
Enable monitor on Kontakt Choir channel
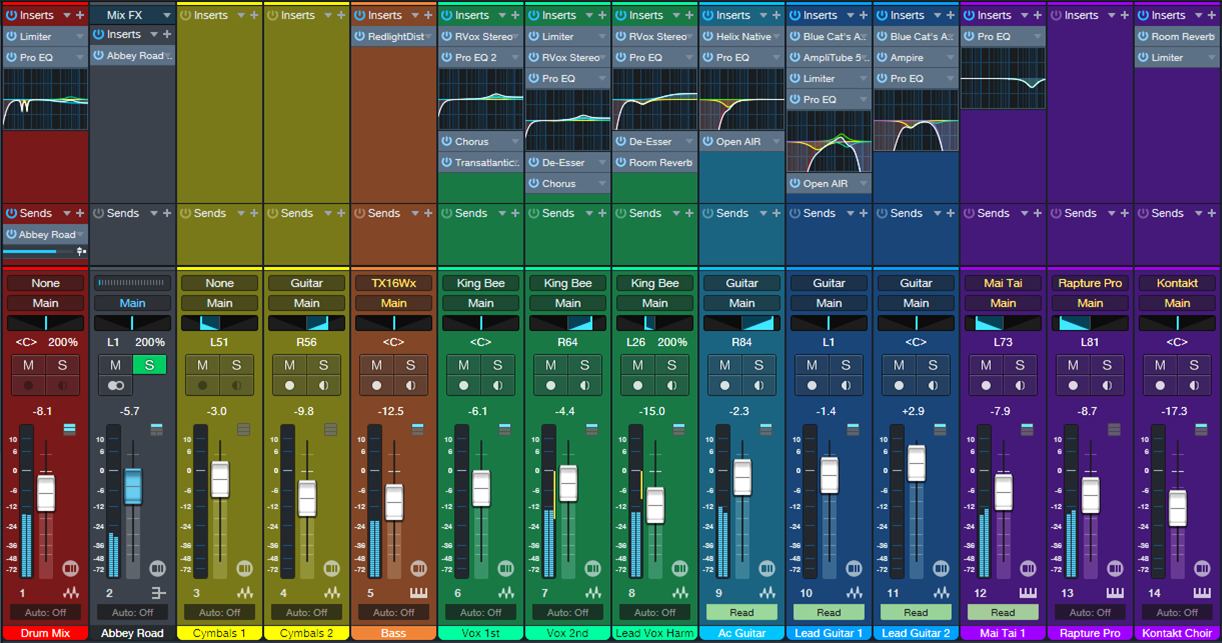tap(1194, 385)
